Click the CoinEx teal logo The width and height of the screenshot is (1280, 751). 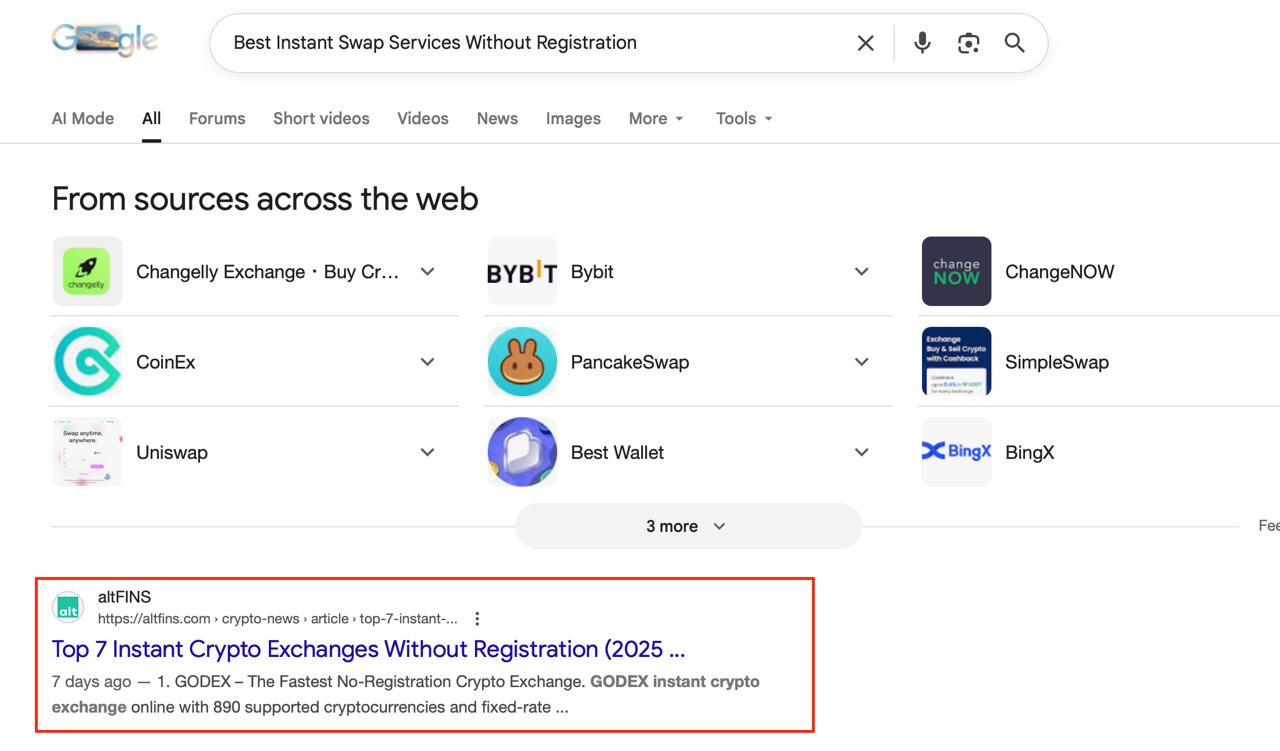(x=87, y=362)
